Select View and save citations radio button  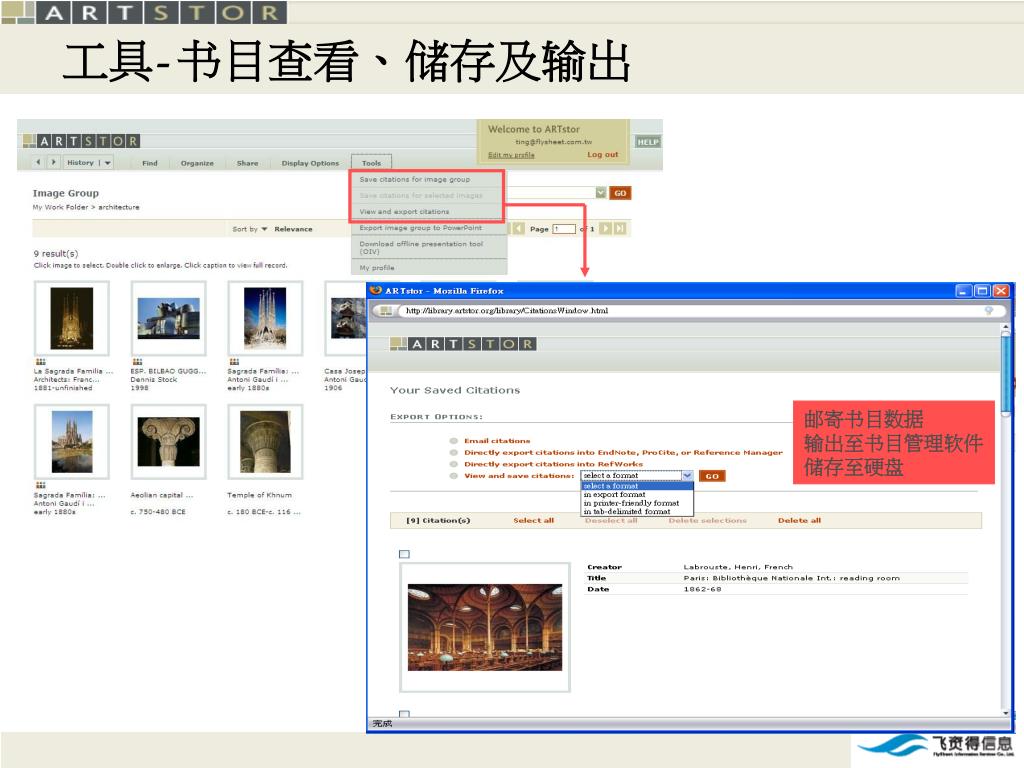click(453, 475)
